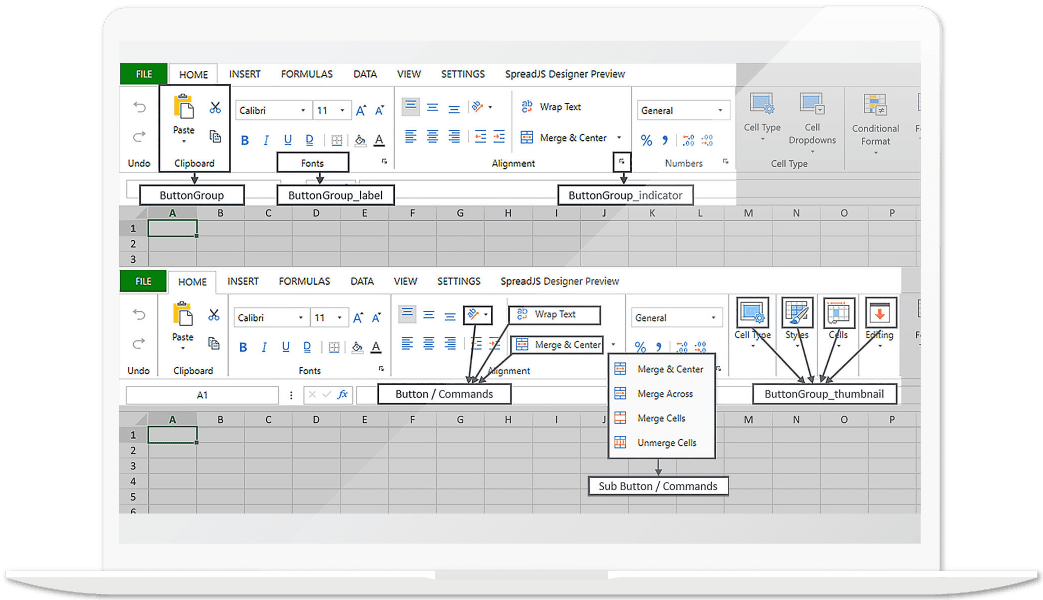The height and width of the screenshot is (600, 1043).
Task: Click the percent style icon in upper ribbon
Action: click(x=646, y=140)
